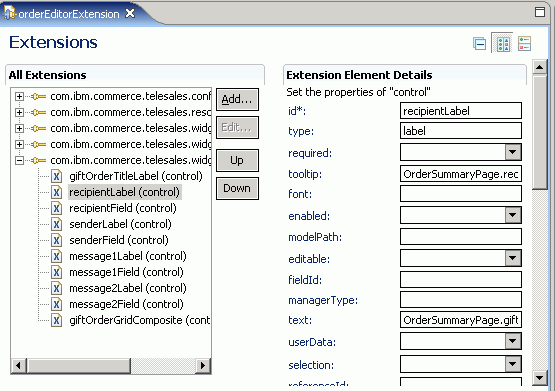The height and width of the screenshot is (391, 555).
Task: Maximize the editor using top-right icon
Action: [539, 12]
